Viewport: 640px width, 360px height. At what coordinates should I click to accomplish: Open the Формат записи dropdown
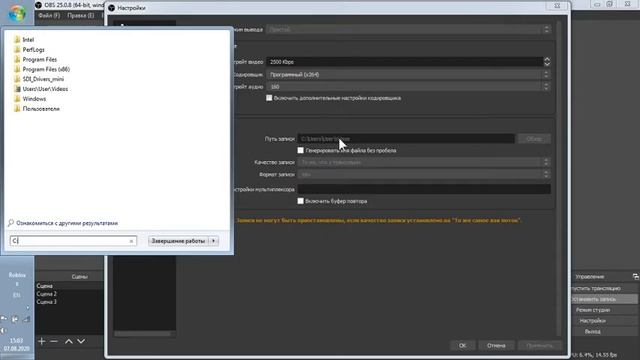pyautogui.click(x=424, y=174)
